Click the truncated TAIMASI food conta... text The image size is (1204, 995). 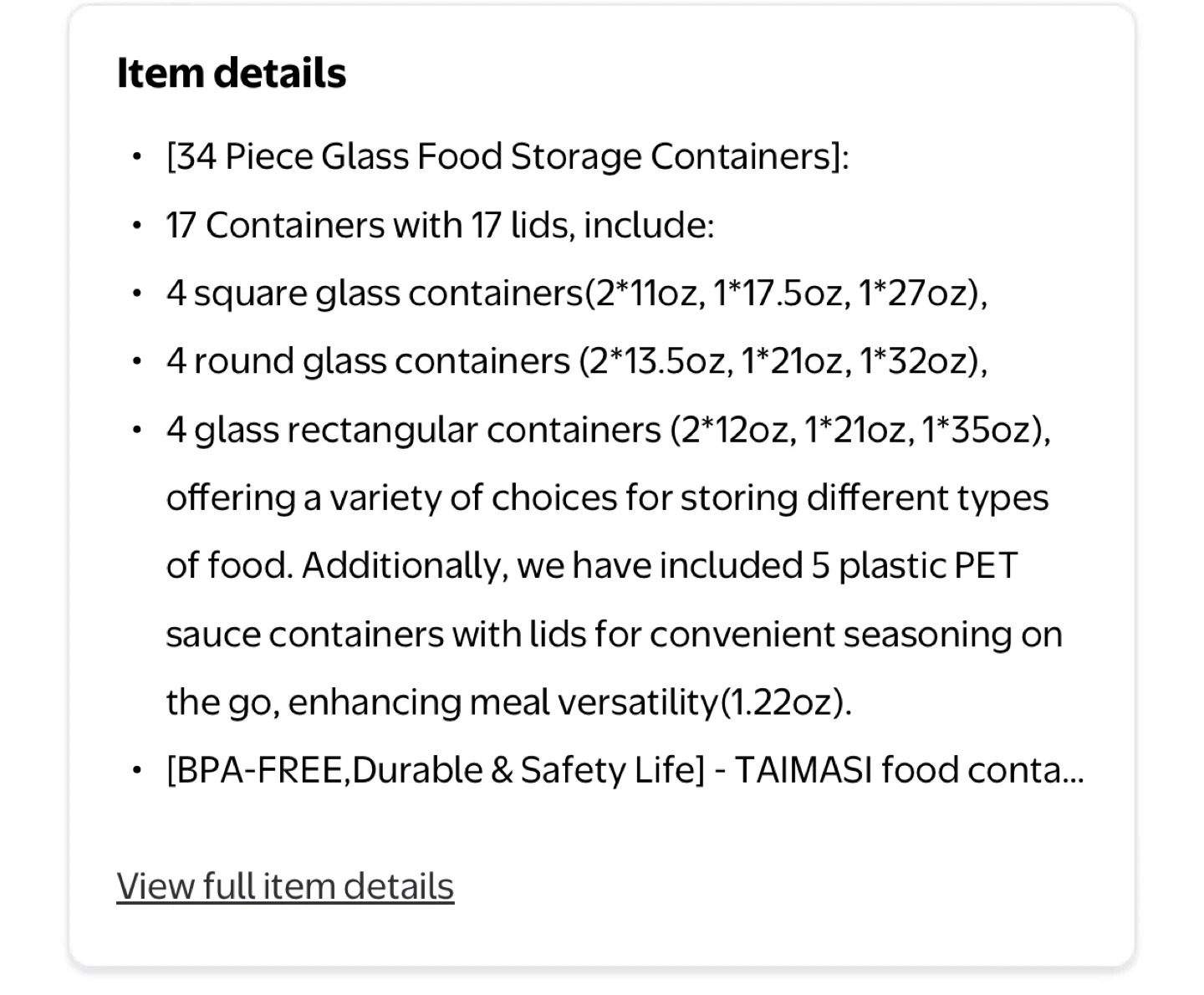tap(909, 770)
